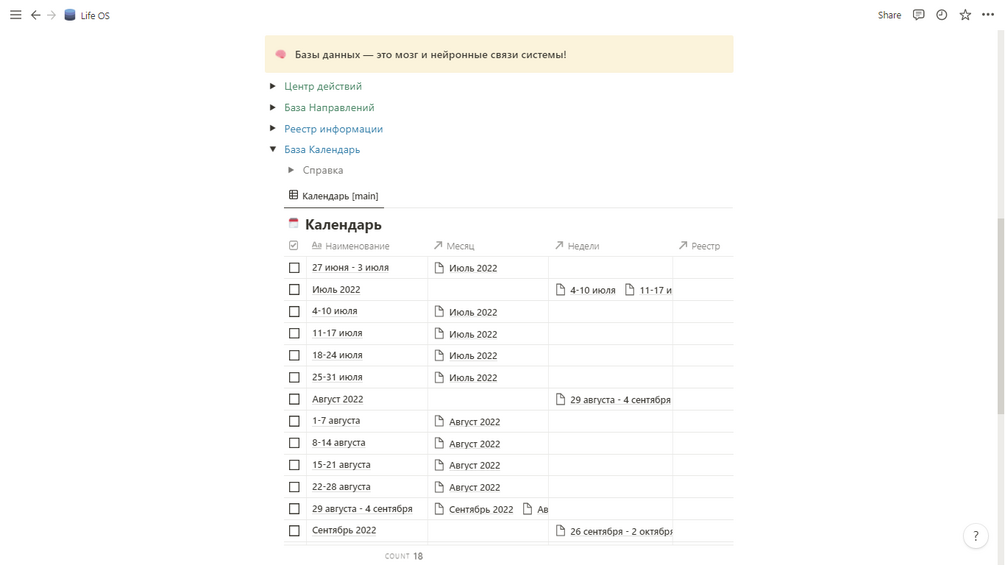Screen dimensions: 1005x565
Task: Open the Реестр информации link
Action: [333, 129]
